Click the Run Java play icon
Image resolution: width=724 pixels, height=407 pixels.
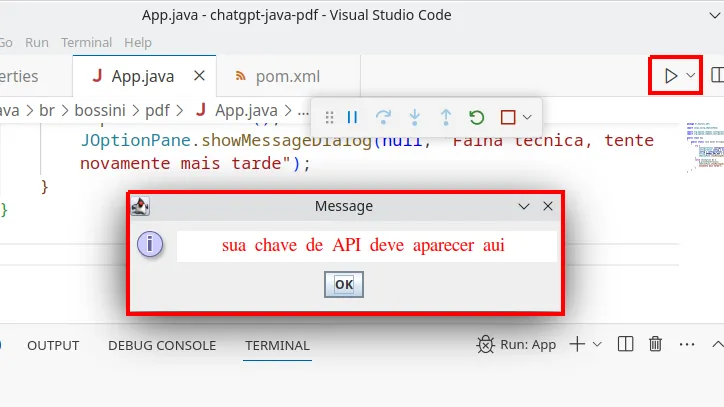670,76
